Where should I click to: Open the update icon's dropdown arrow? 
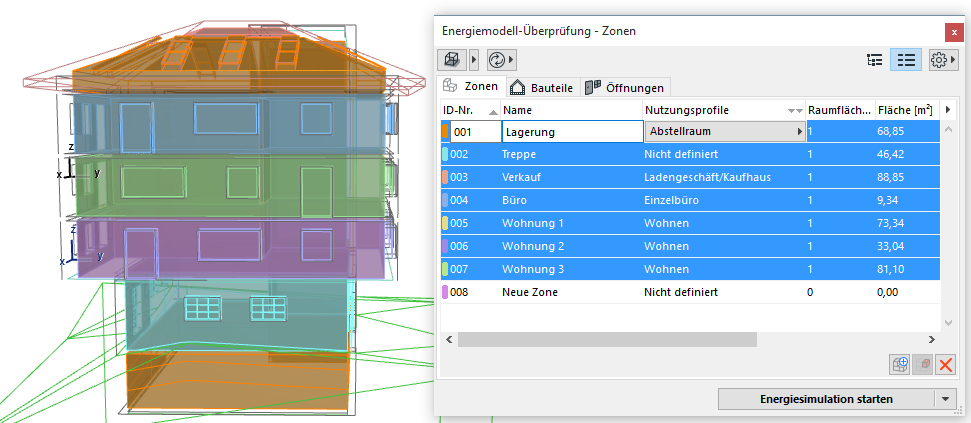(x=512, y=60)
